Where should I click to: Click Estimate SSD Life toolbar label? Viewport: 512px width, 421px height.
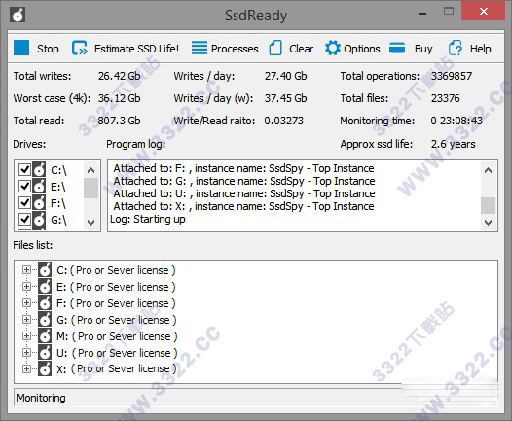pos(136,49)
